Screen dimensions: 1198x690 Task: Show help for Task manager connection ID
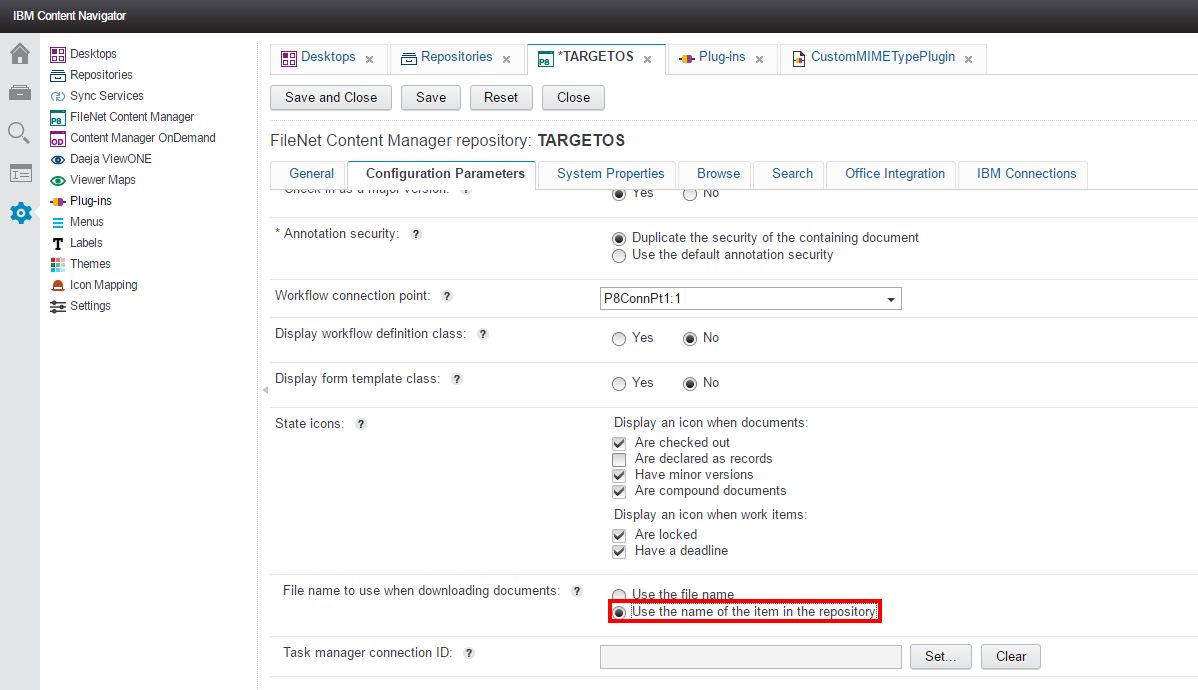pos(469,653)
